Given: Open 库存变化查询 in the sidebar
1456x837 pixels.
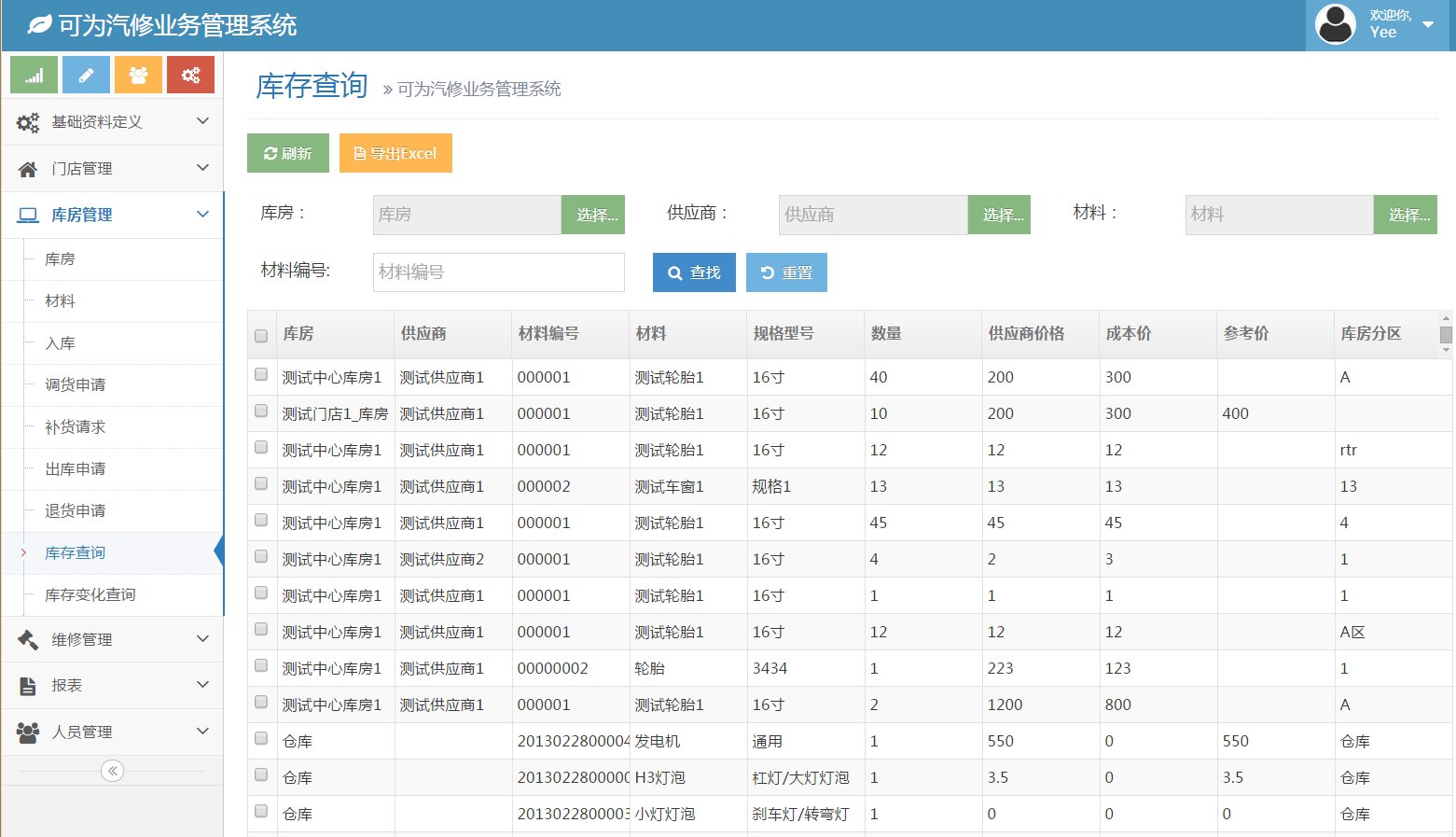Looking at the screenshot, I should pos(90,595).
